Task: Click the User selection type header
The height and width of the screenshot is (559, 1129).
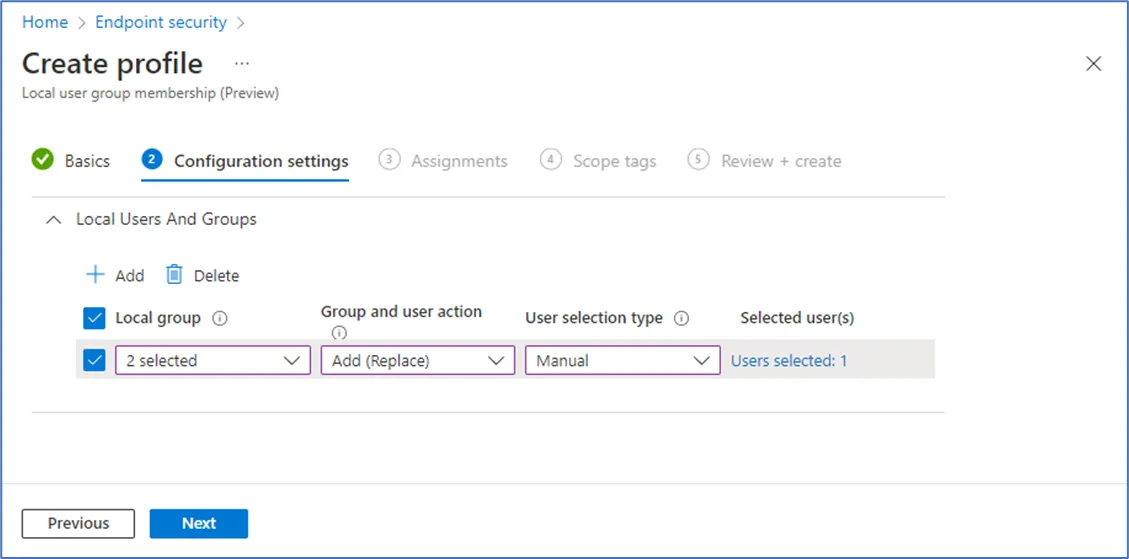Action: (594, 318)
